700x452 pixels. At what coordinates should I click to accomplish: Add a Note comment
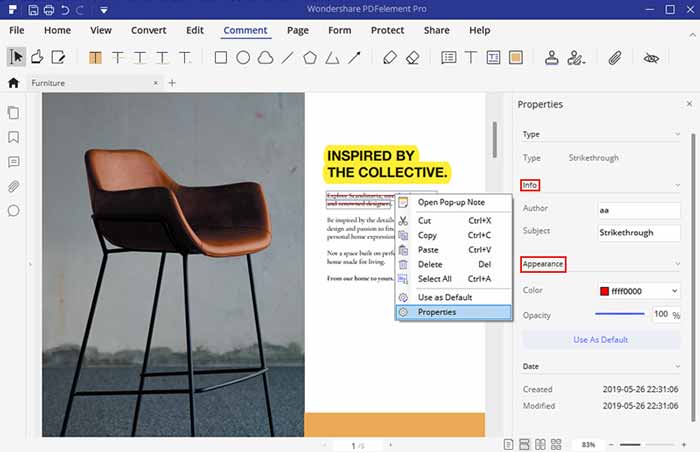448,58
